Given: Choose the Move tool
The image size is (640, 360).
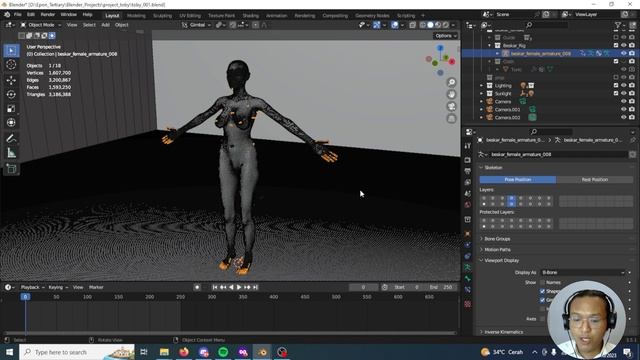Looking at the screenshot, I should click(x=11, y=80).
